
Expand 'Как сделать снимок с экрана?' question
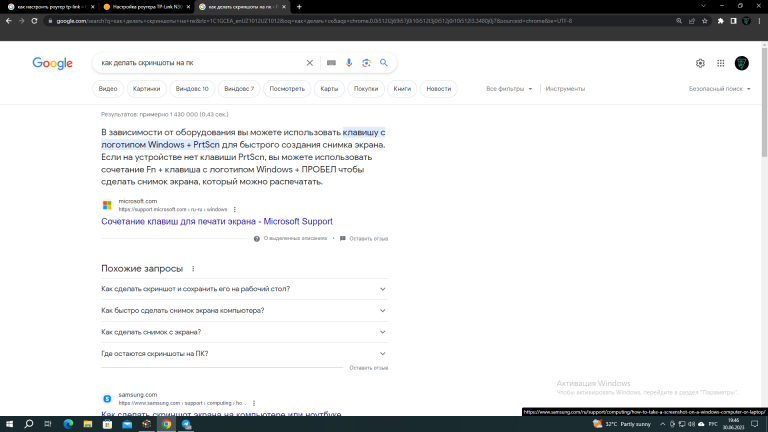point(244,332)
